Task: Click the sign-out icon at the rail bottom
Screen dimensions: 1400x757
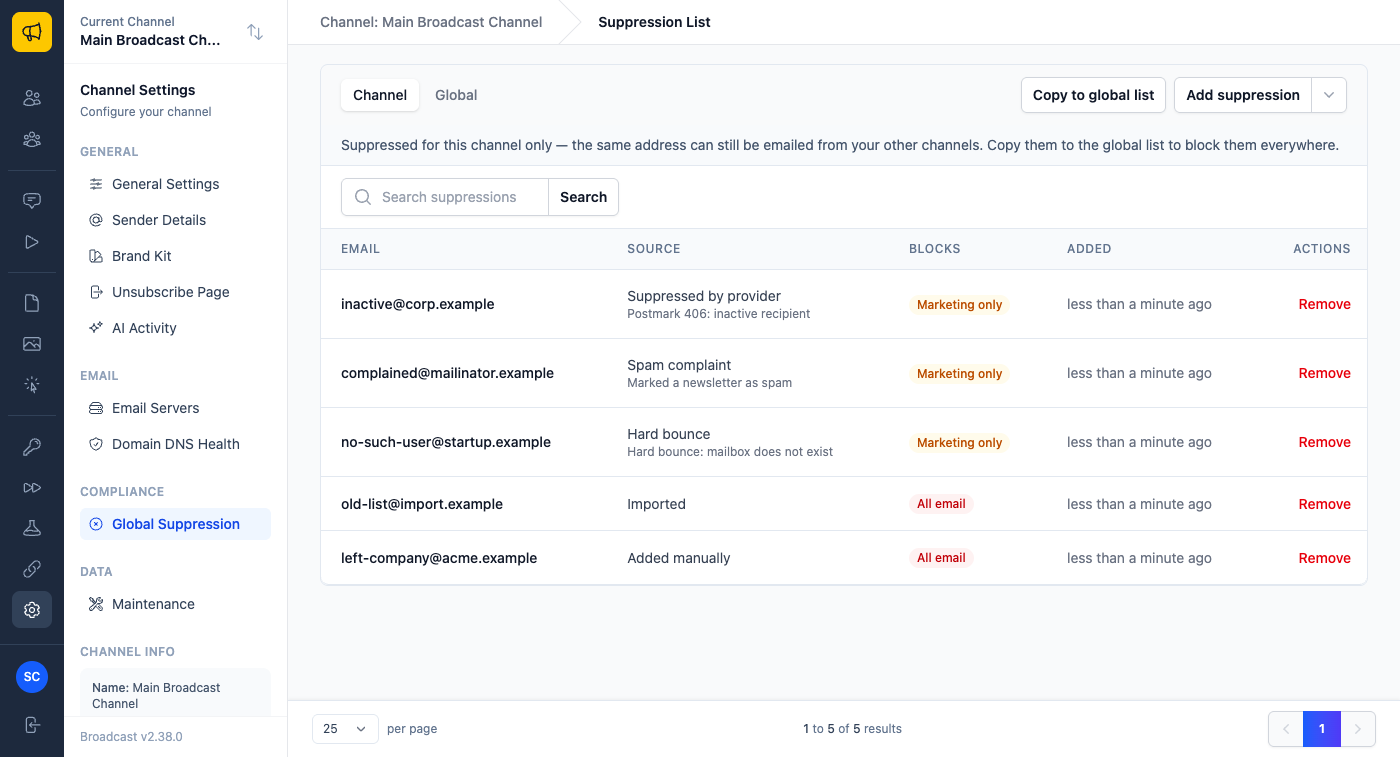Action: click(32, 725)
